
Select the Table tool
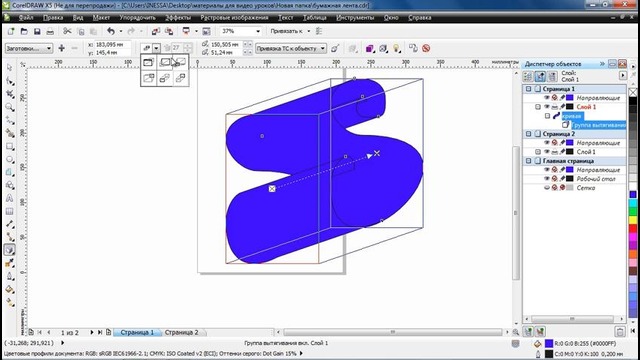tap(9, 211)
